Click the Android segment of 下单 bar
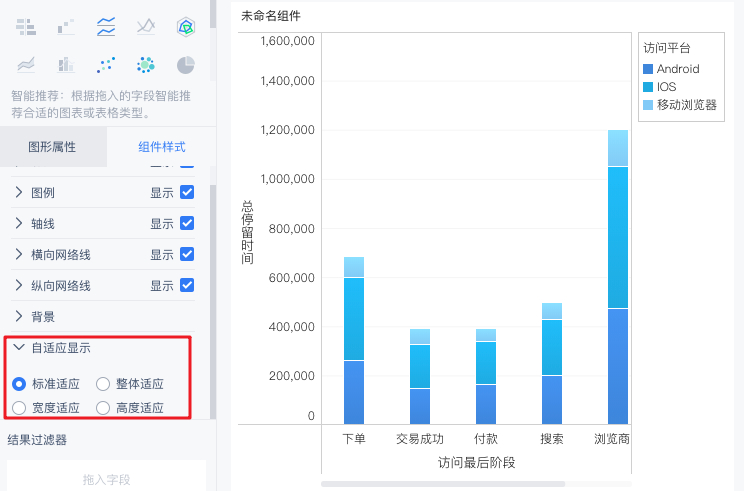This screenshot has width=744, height=491. point(354,392)
